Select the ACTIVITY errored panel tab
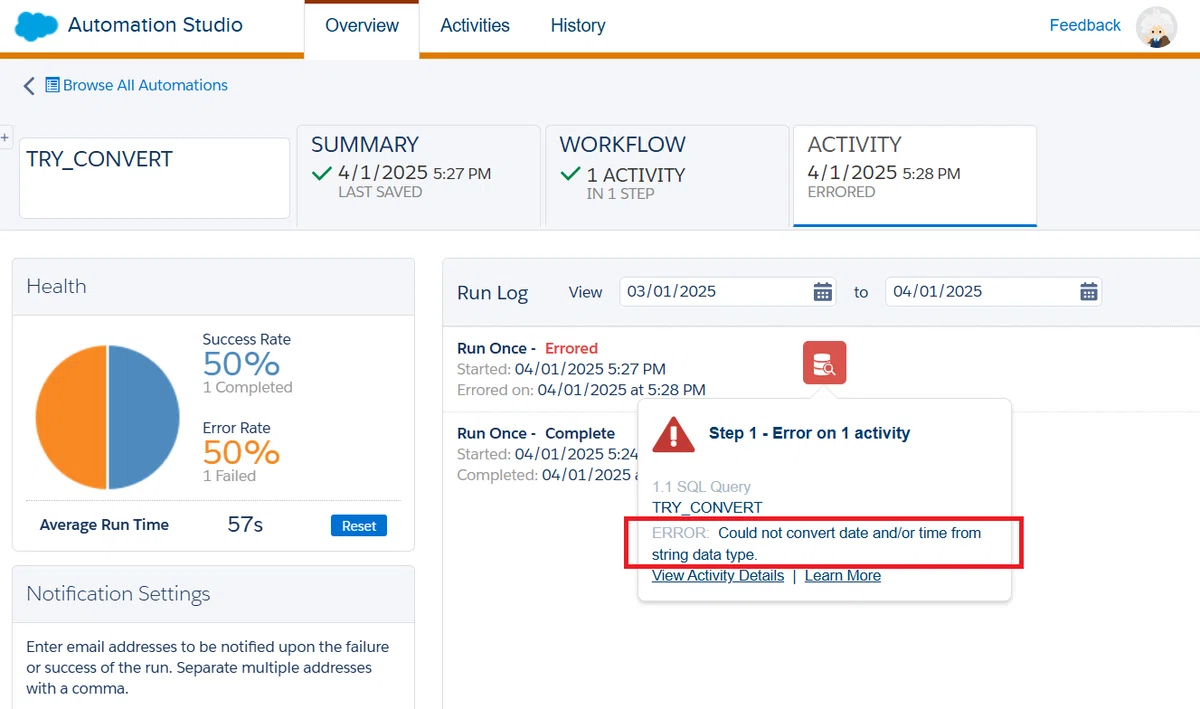Viewport: 1200px width, 709px height. (x=915, y=175)
